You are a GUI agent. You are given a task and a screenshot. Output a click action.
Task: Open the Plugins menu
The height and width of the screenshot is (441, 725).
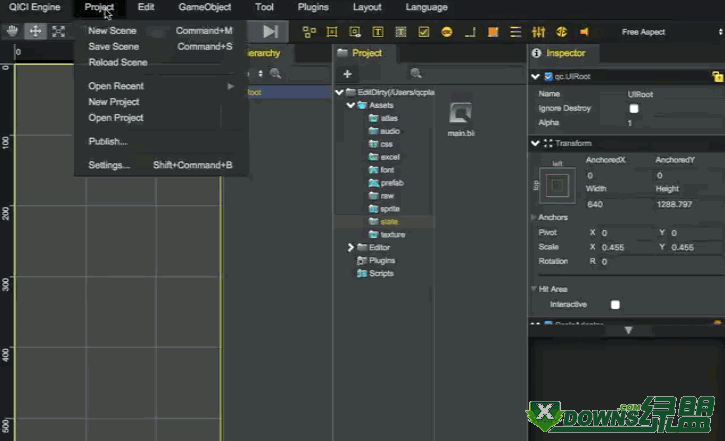click(313, 7)
